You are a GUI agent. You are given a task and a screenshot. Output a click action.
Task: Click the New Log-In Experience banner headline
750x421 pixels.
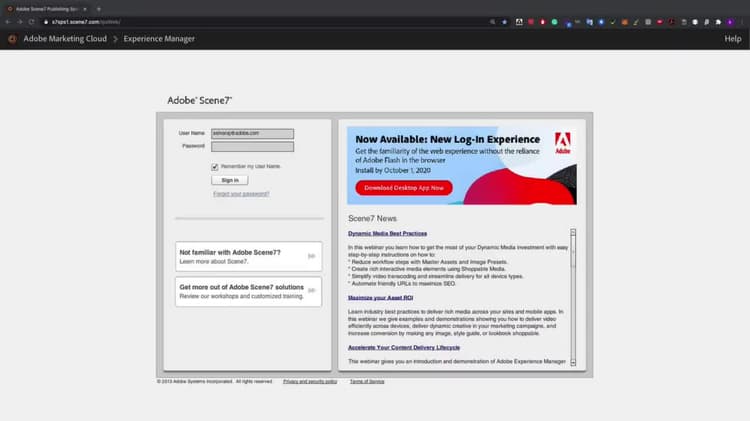447,139
